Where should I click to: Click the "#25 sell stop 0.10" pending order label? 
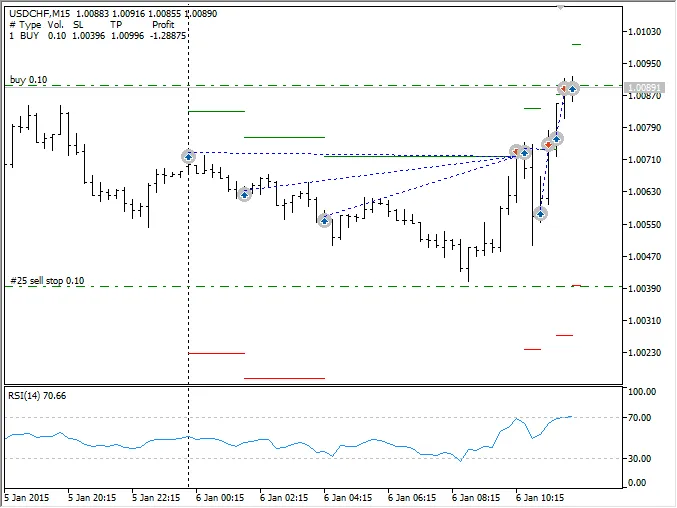tap(47, 281)
